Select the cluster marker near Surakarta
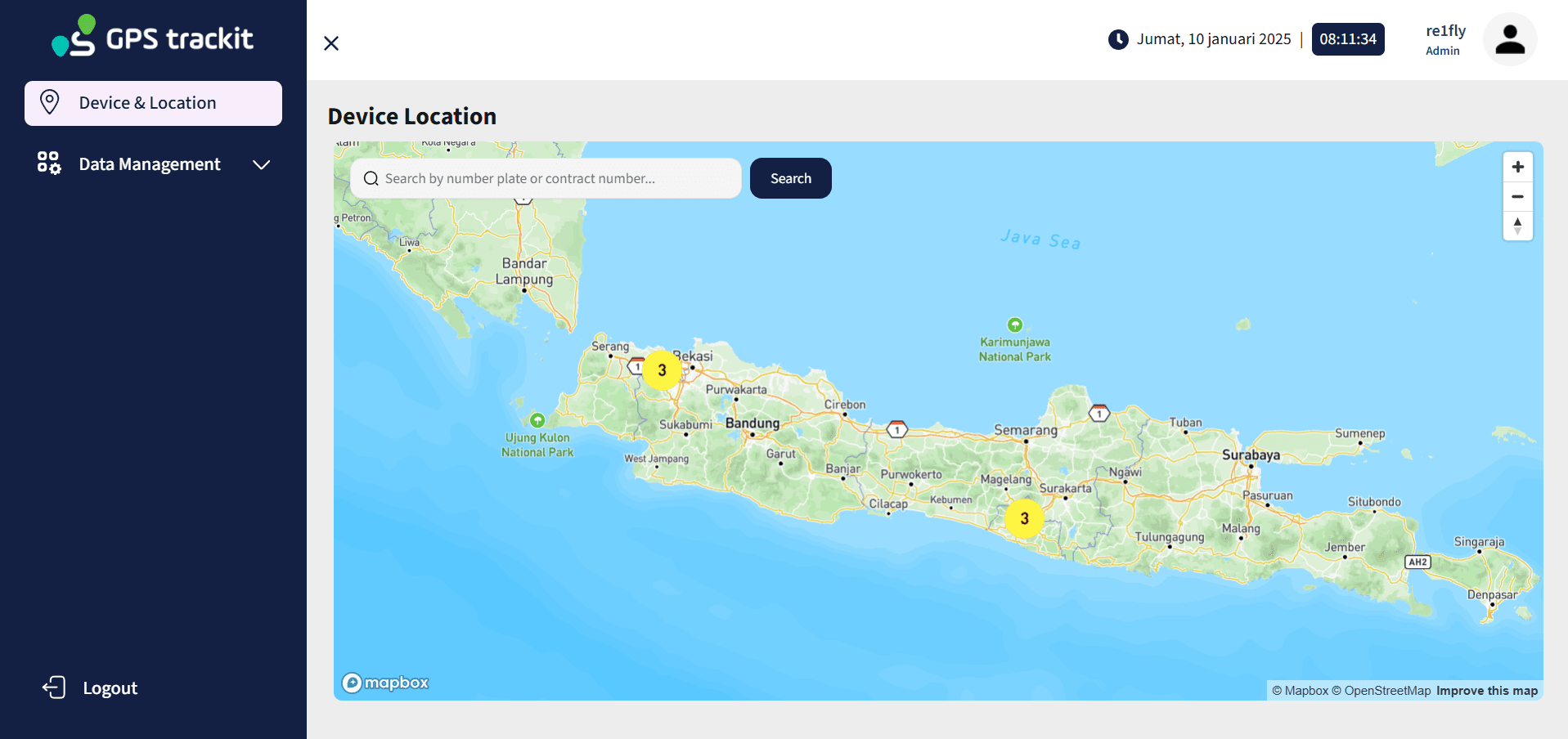Screen dimensions: 1568x739 1024,517
